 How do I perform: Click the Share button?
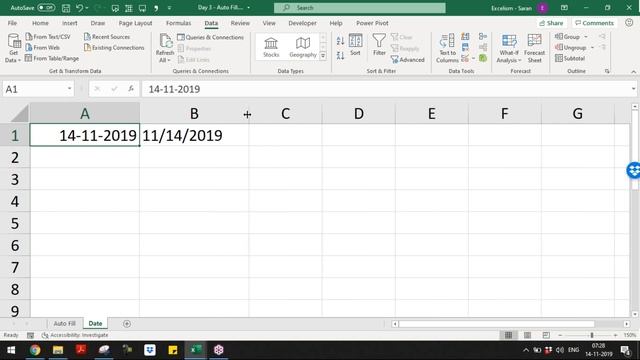[x=551, y=23]
